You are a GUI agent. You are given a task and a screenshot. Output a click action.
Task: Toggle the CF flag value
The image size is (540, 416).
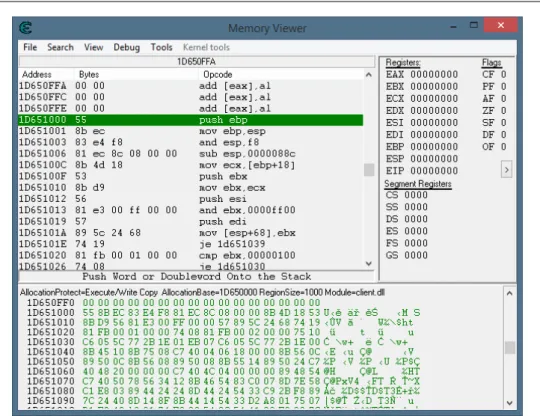point(503,74)
